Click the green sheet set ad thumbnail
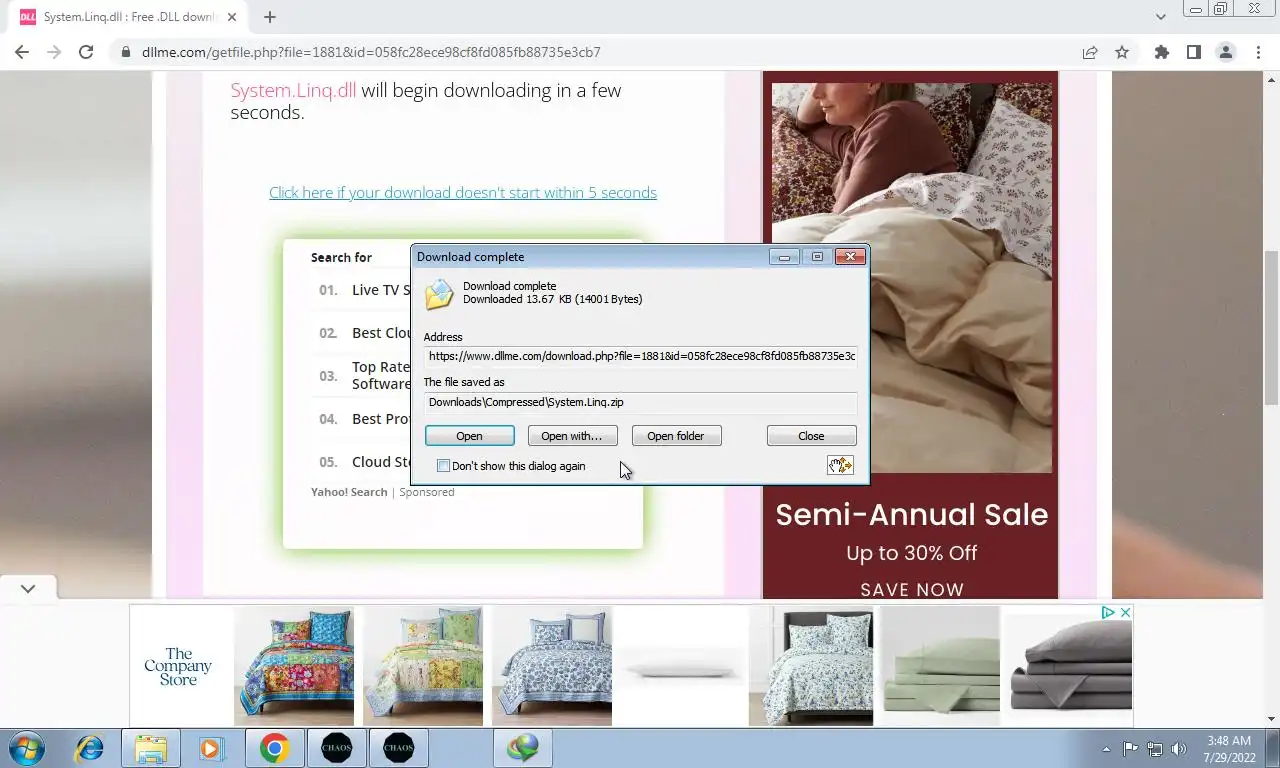This screenshot has width=1280, height=768. pyautogui.click(x=939, y=665)
